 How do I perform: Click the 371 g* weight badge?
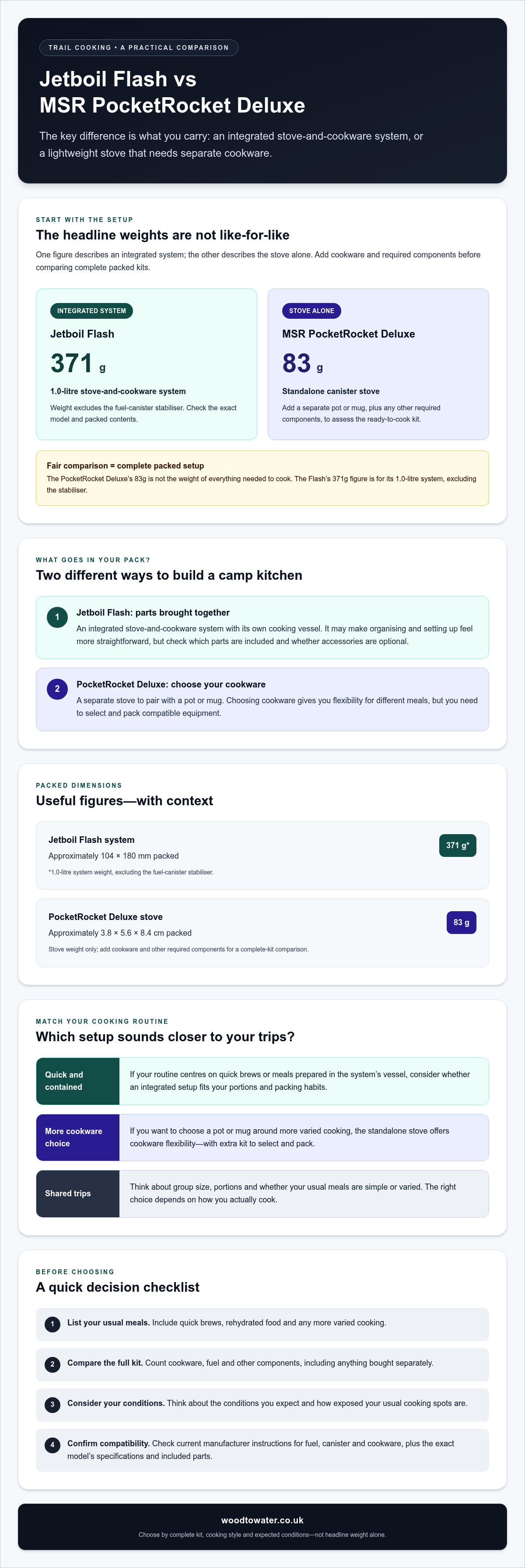458,845
